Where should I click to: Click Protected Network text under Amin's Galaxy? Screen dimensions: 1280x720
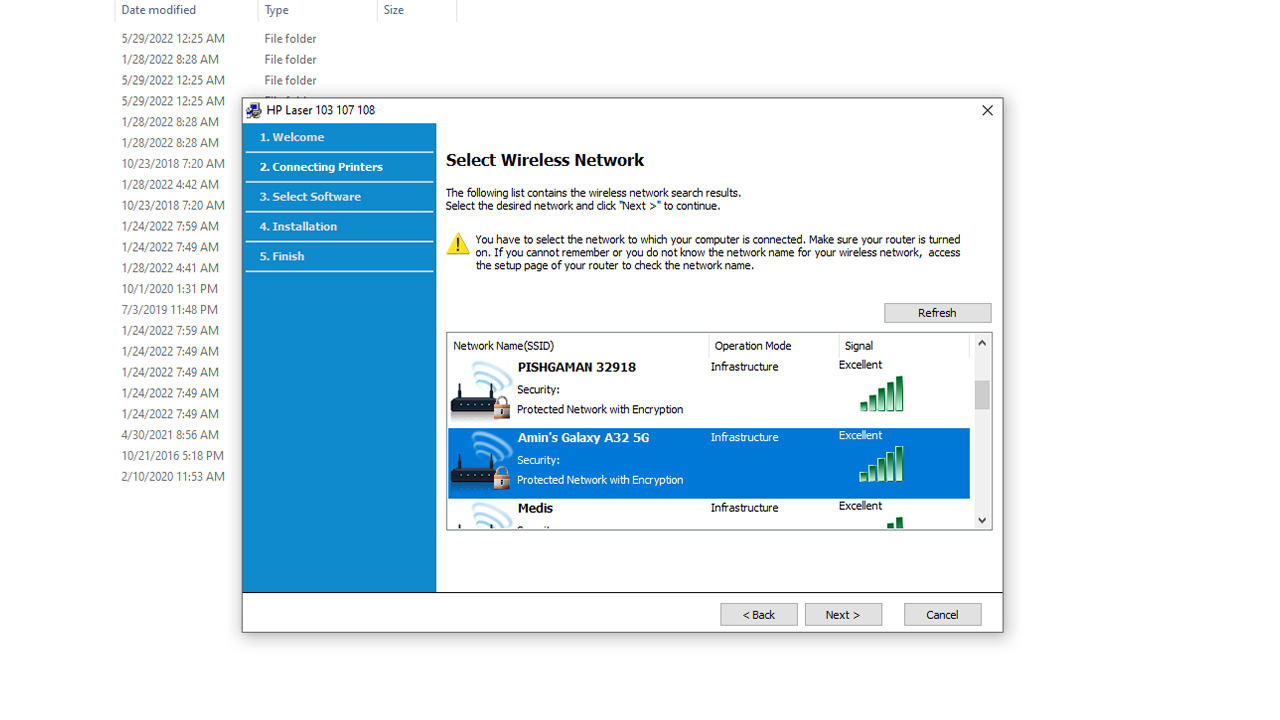pyautogui.click(x=600, y=480)
